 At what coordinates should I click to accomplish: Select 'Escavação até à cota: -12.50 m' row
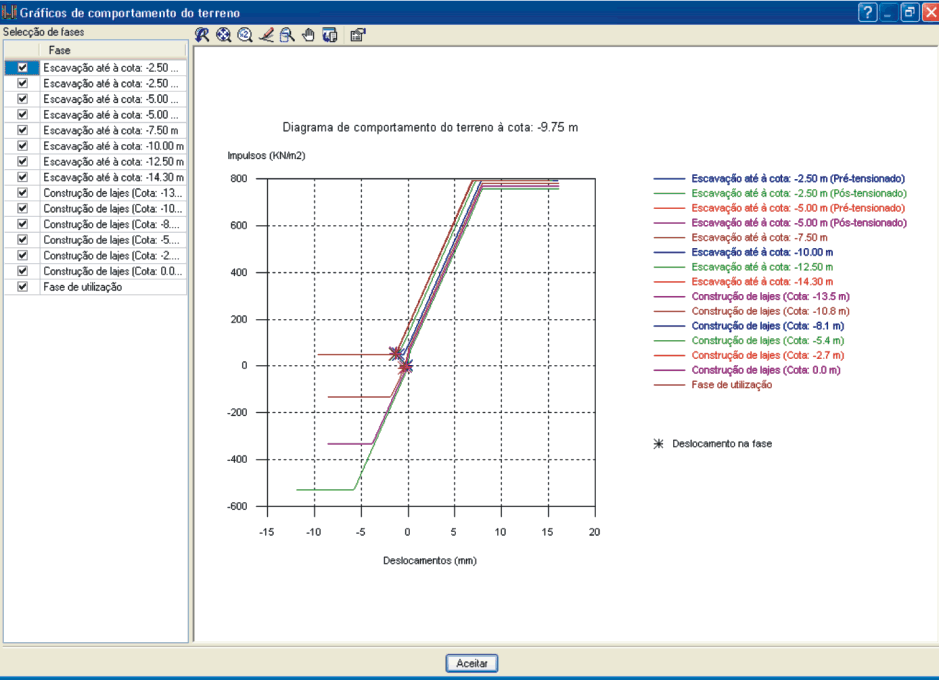tap(112, 161)
